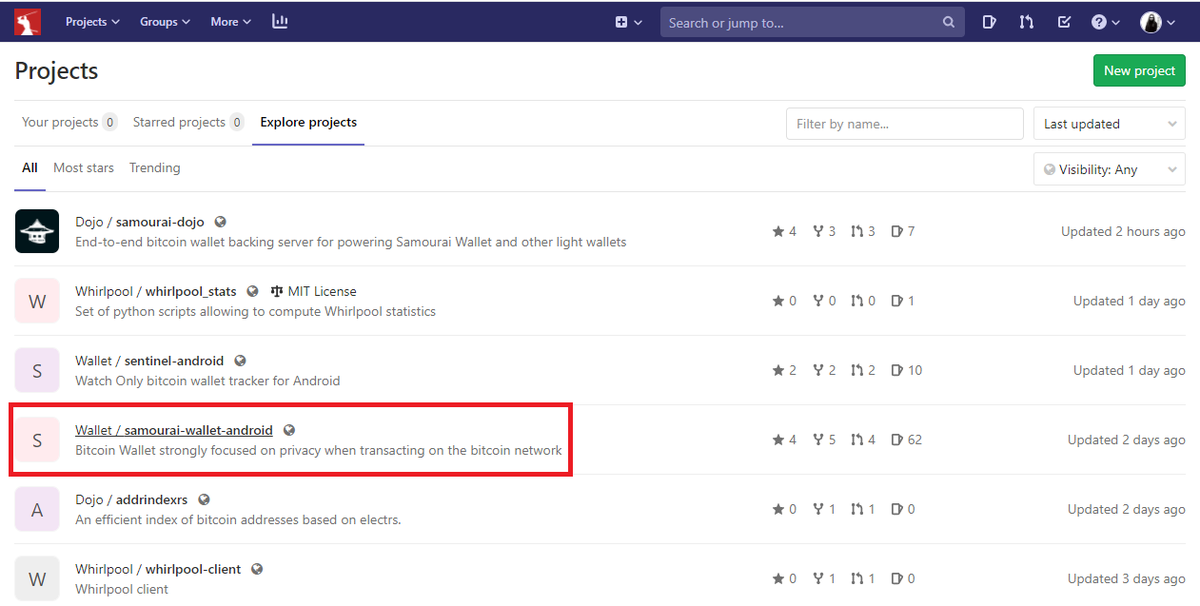Click the star count on samourai-dojo
This screenshot has width=1200, height=606.
[x=784, y=231]
